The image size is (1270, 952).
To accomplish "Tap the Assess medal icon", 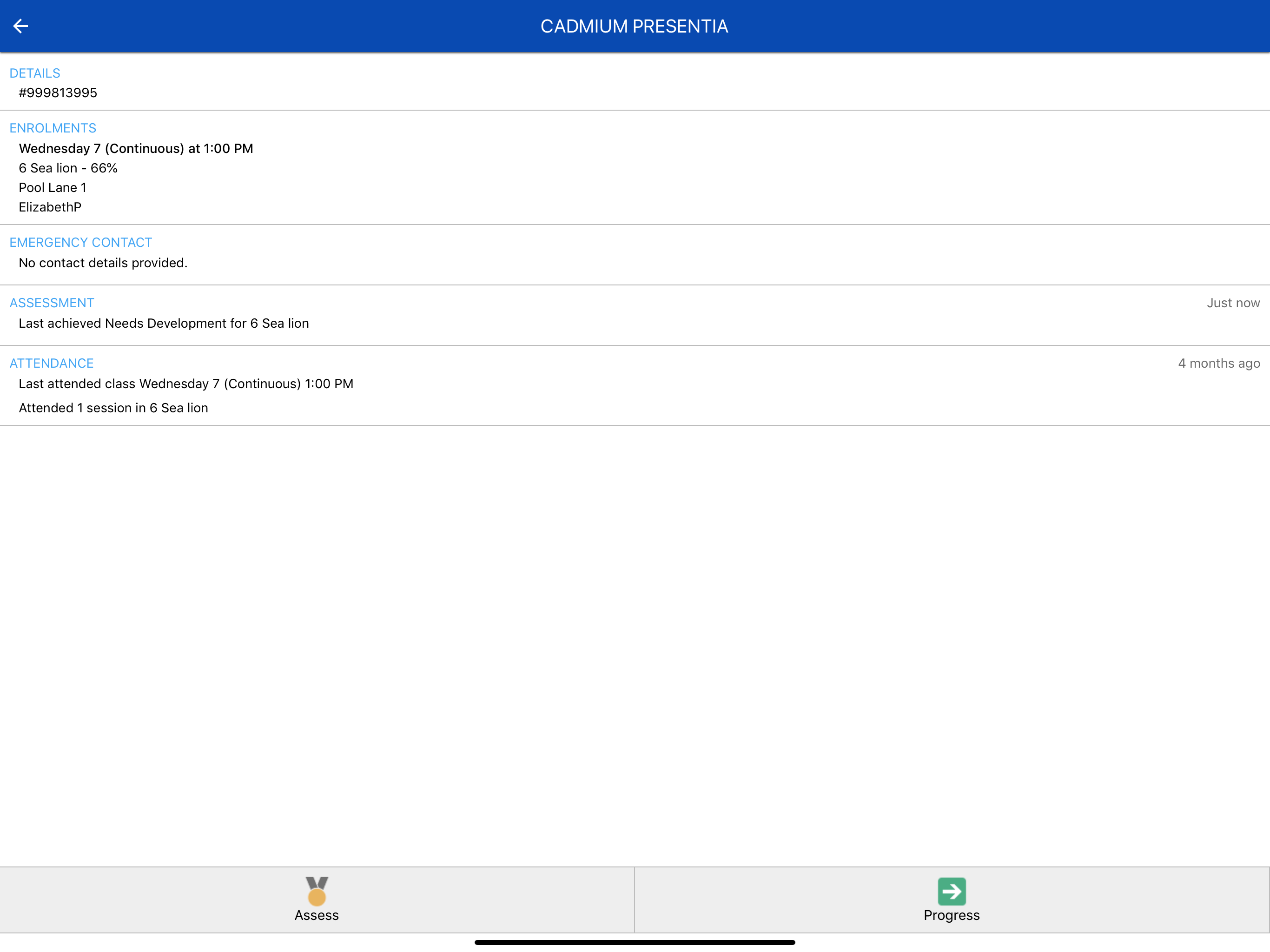I will point(317,890).
